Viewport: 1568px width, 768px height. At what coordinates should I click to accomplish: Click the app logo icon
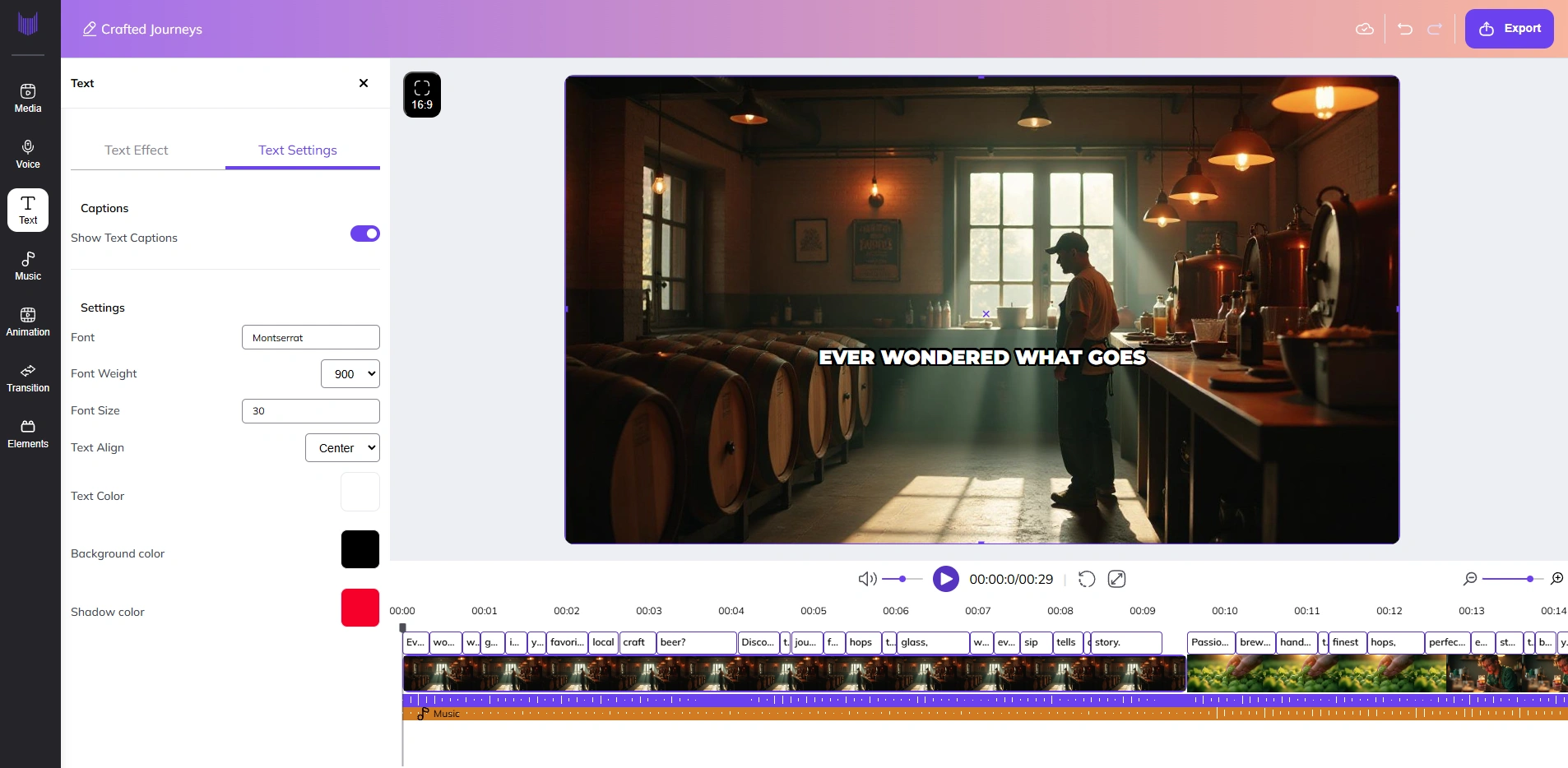tap(28, 24)
